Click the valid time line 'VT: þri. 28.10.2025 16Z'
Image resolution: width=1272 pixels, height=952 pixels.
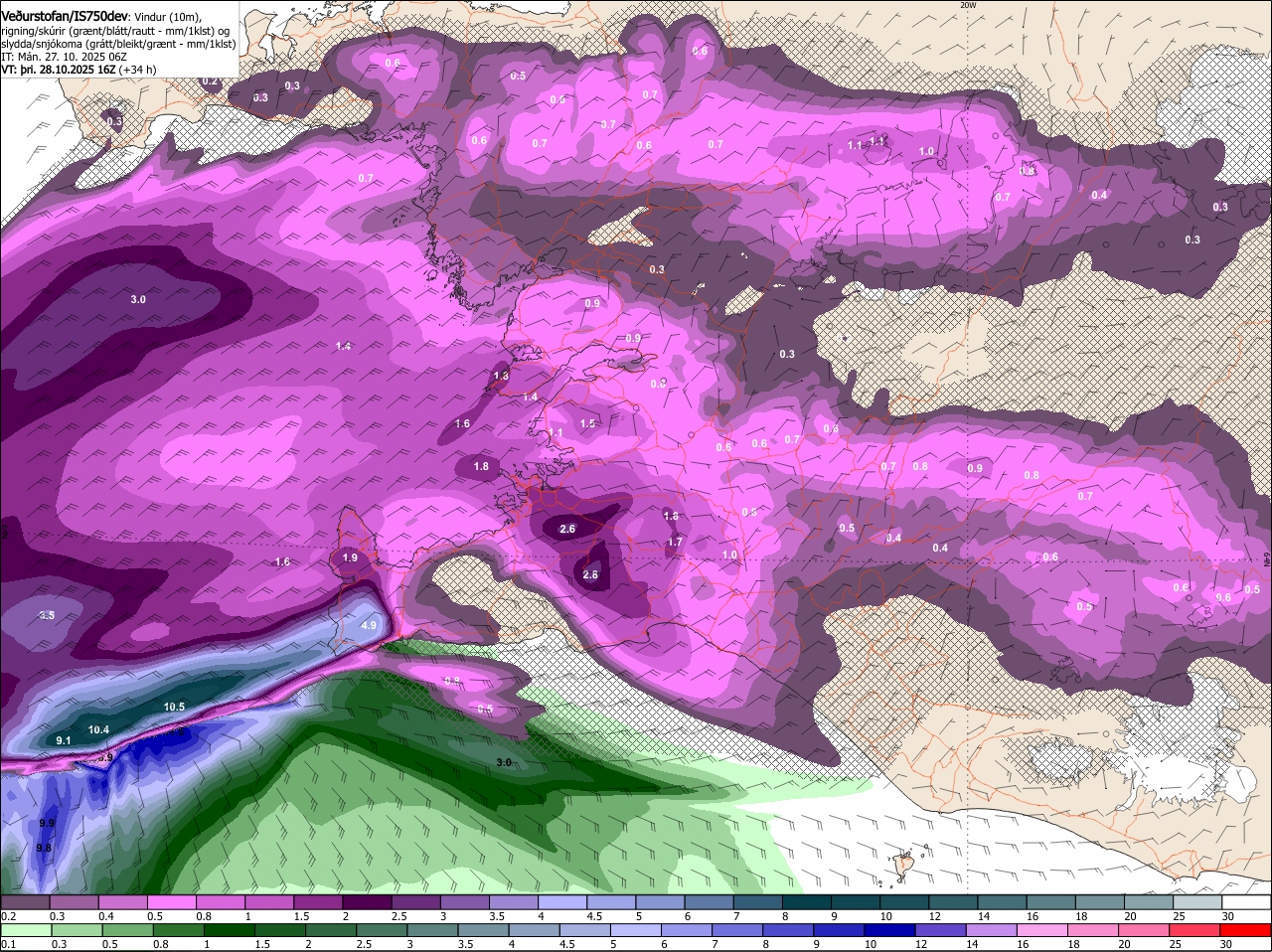[60, 70]
